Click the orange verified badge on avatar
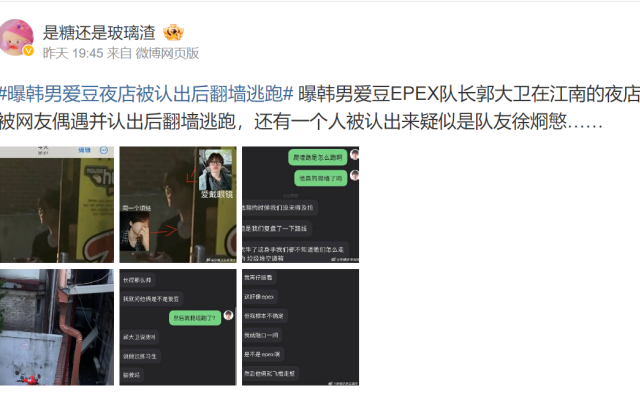This screenshot has height=410, width=640. (28, 51)
